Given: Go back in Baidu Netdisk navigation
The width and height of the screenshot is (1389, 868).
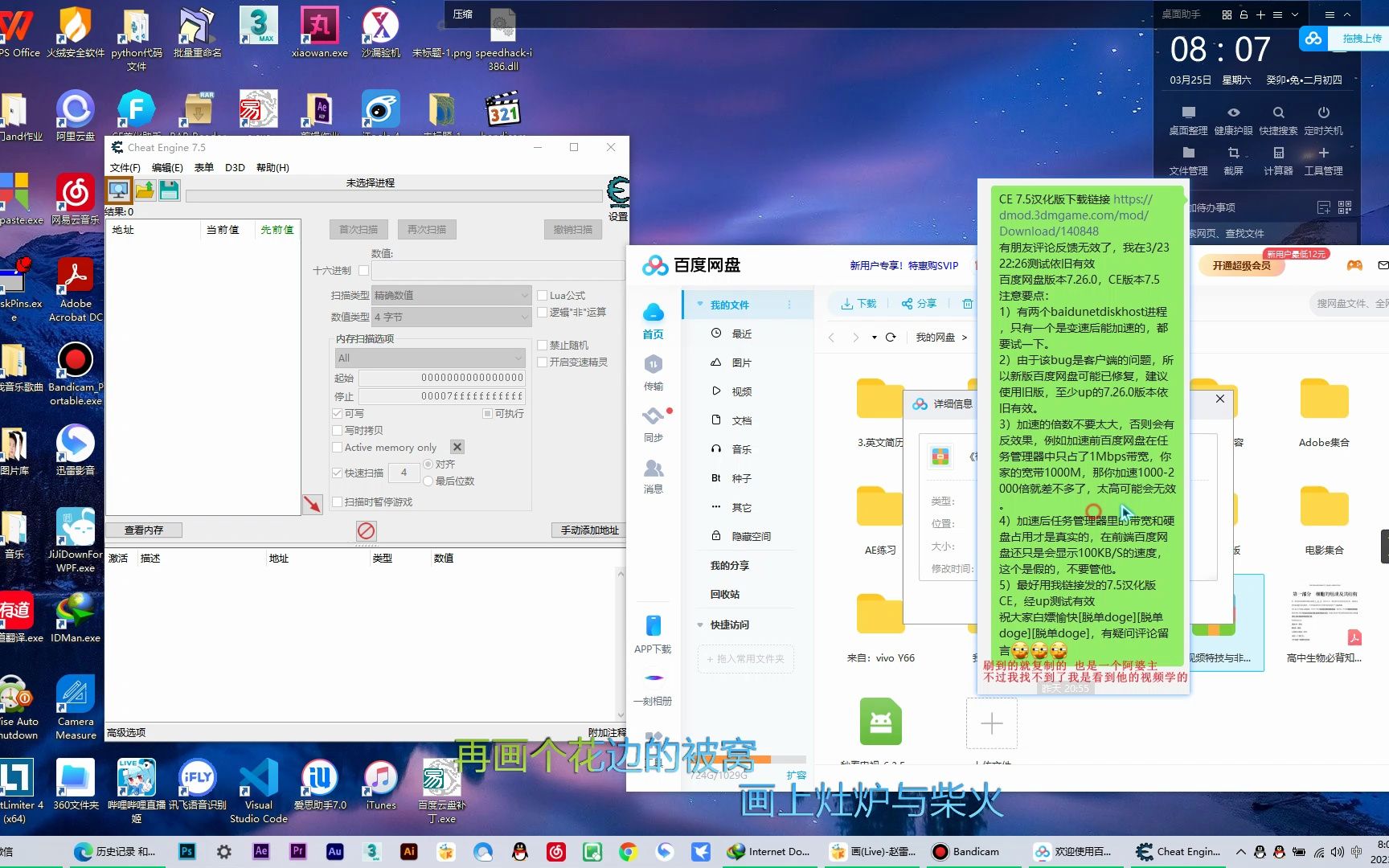Looking at the screenshot, I should click(x=831, y=338).
